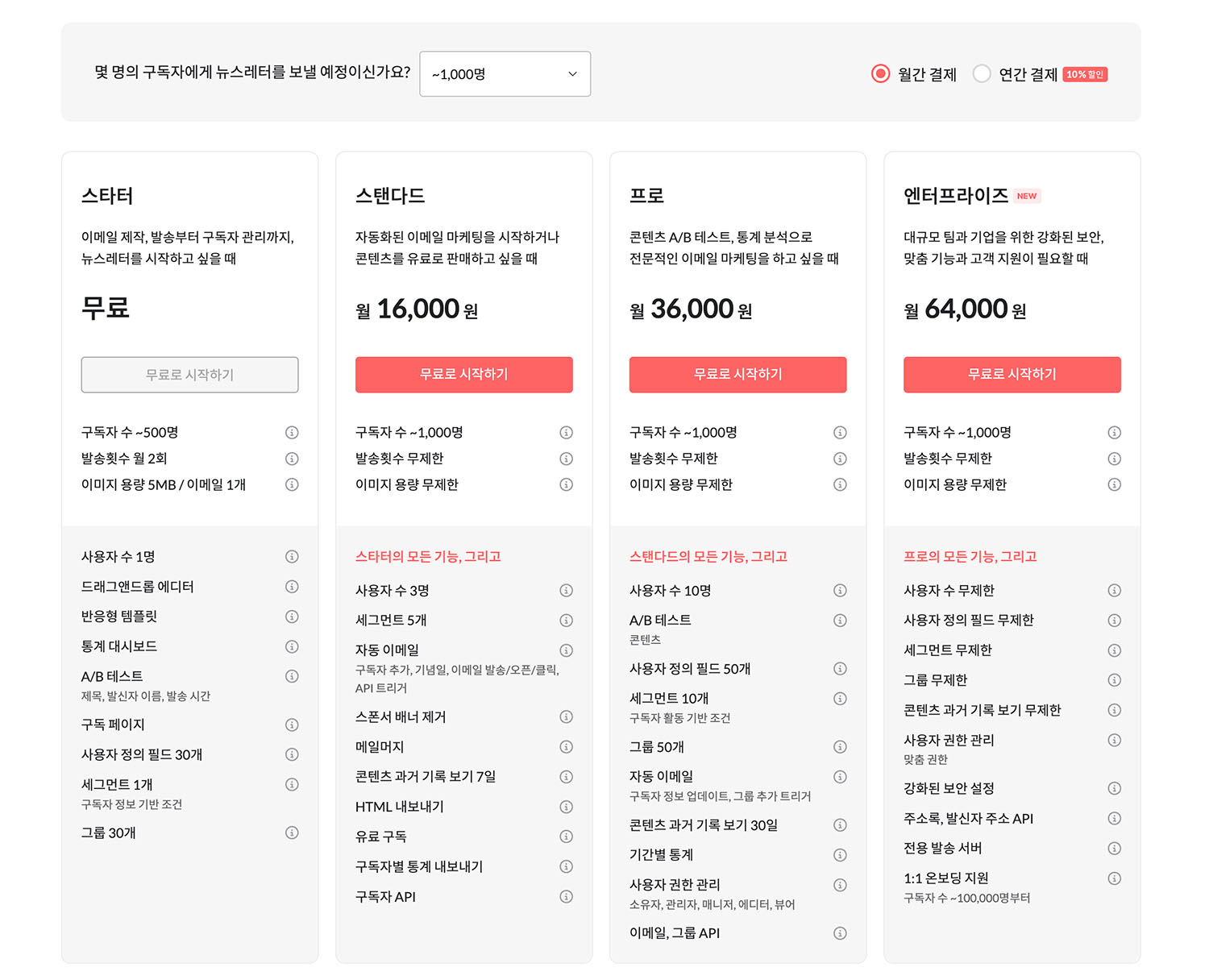Click info icon for 세그먼트 10개

pos(840,699)
